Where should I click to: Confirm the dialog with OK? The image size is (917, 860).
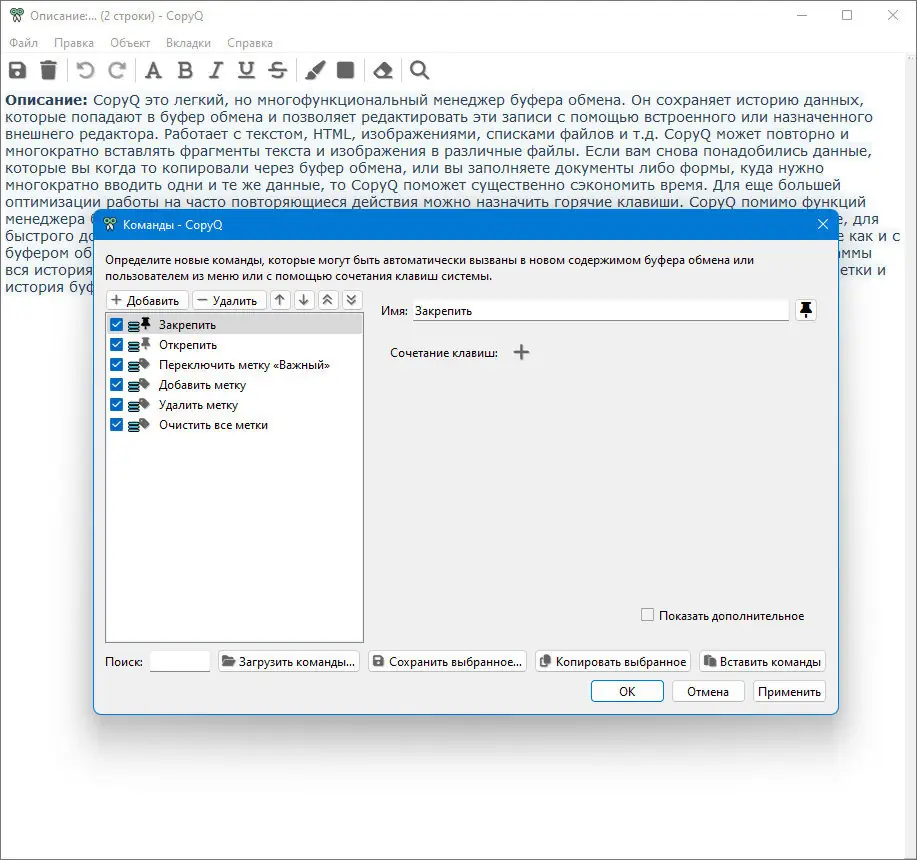(x=627, y=691)
